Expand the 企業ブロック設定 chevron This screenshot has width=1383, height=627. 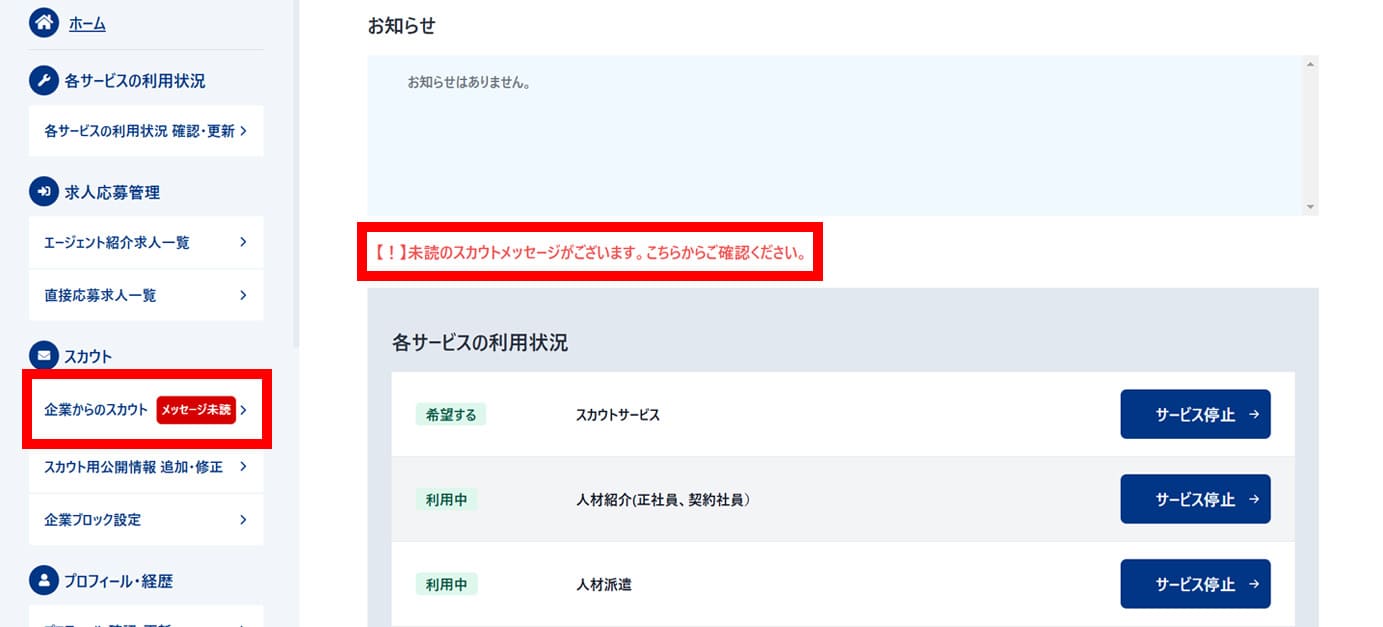click(x=243, y=520)
